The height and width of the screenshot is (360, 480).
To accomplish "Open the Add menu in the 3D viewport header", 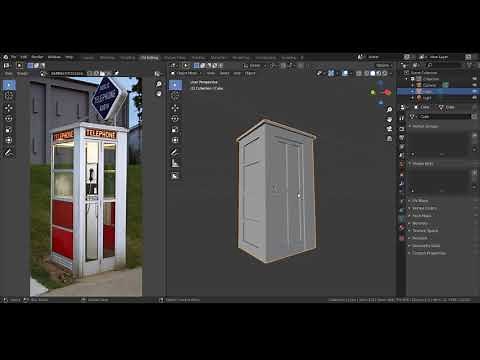I will [x=237, y=73].
